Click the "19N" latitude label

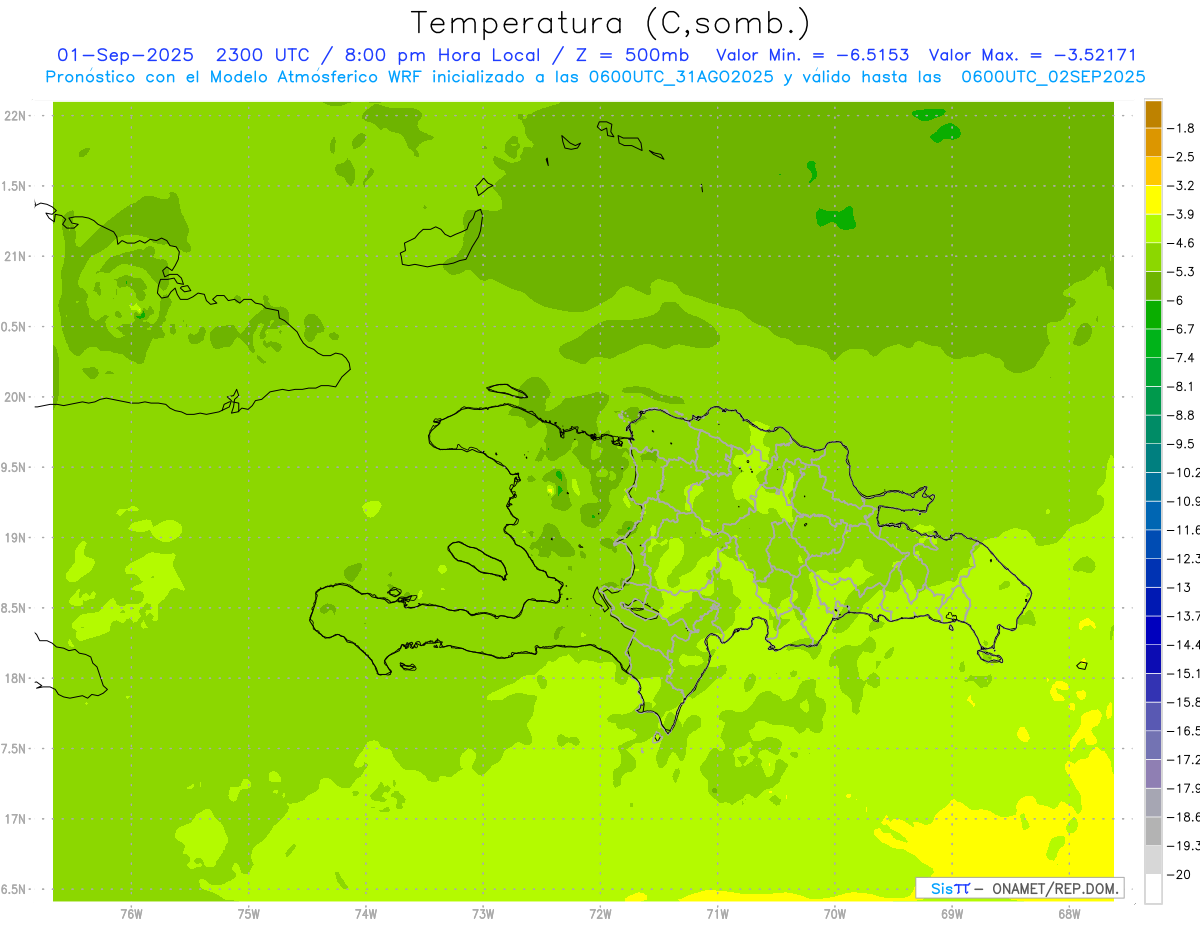click(x=16, y=538)
